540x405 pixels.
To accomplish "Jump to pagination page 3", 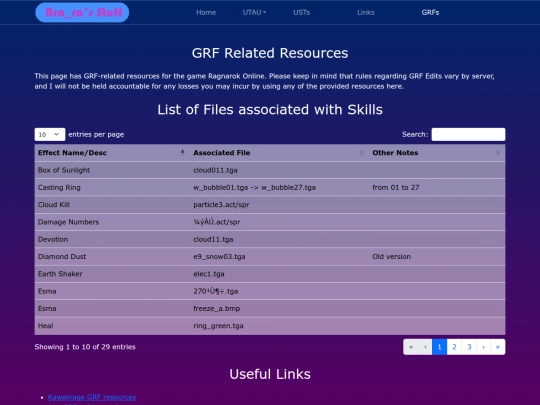I will pos(469,347).
